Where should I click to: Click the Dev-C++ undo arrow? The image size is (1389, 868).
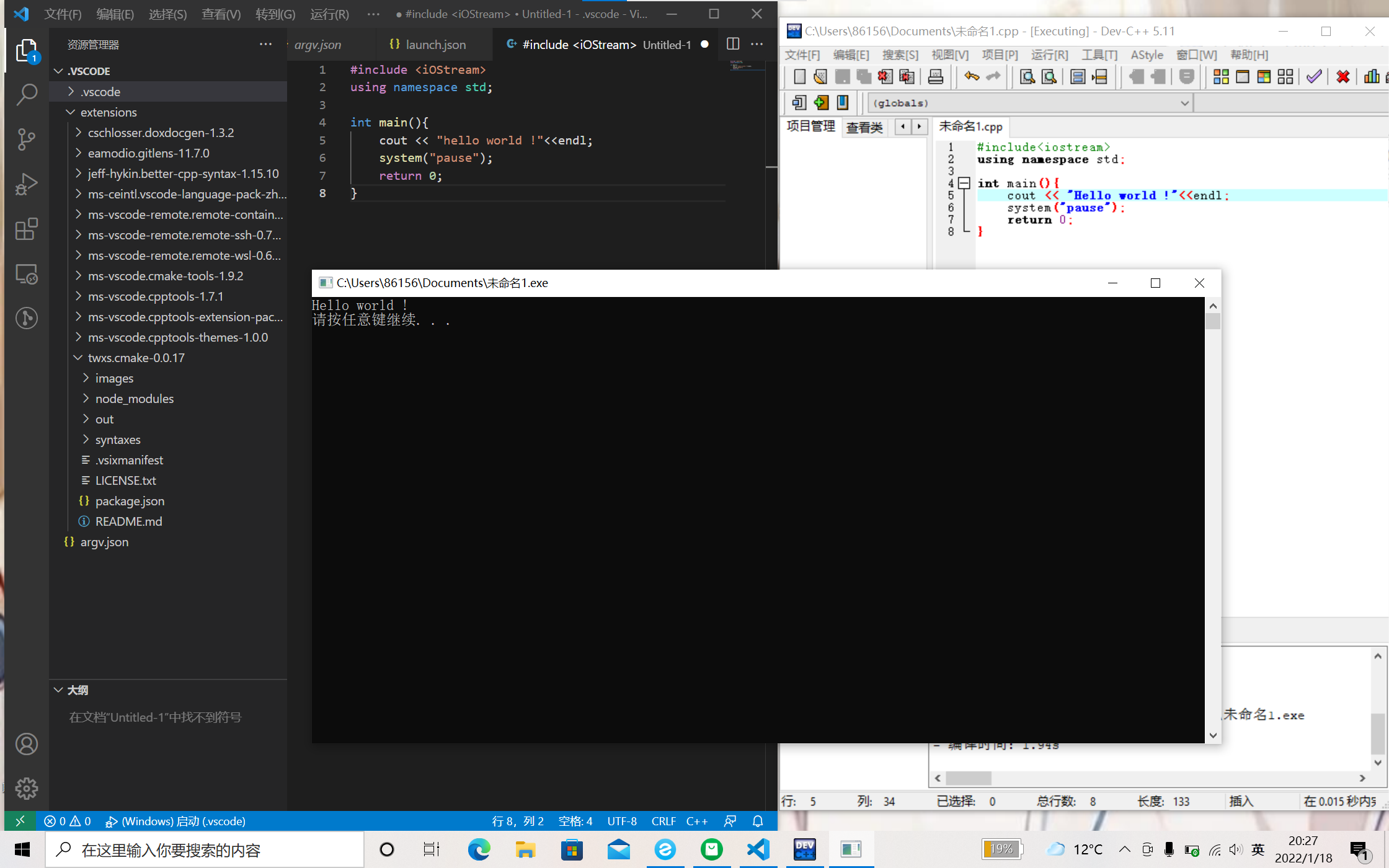pyautogui.click(x=972, y=77)
